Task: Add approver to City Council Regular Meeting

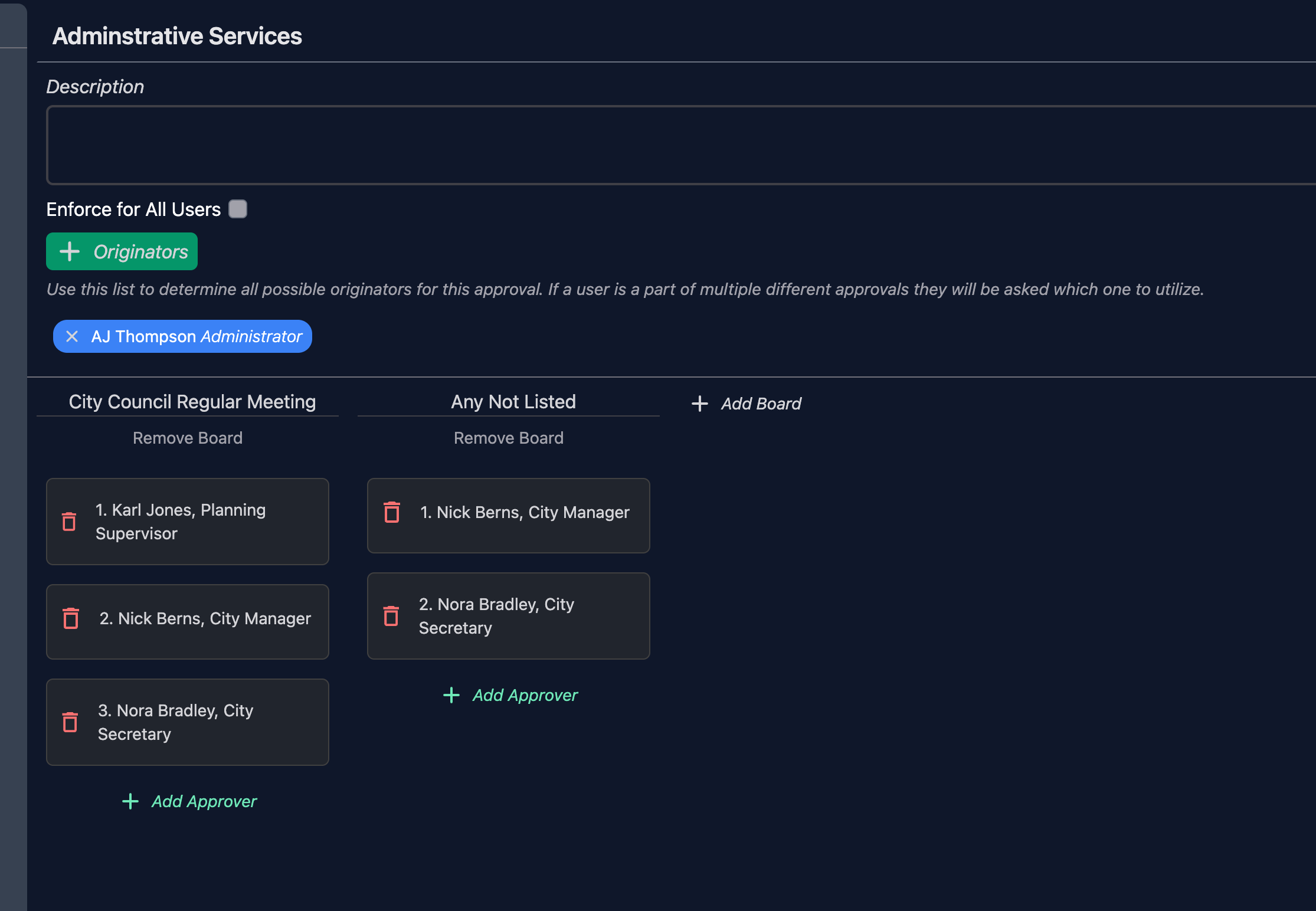Action: (189, 801)
